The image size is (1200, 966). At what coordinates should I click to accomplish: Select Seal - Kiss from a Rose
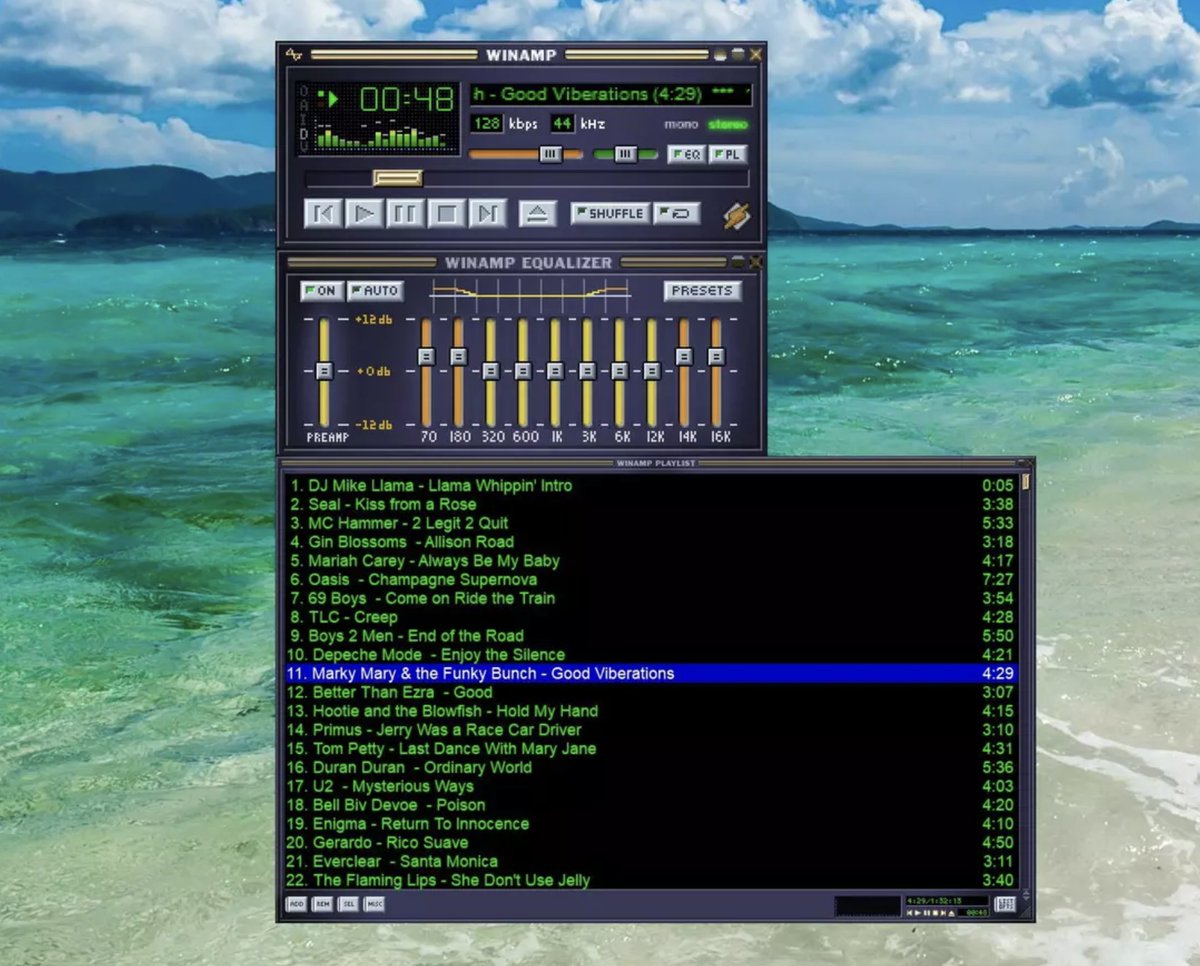[x=651, y=505]
